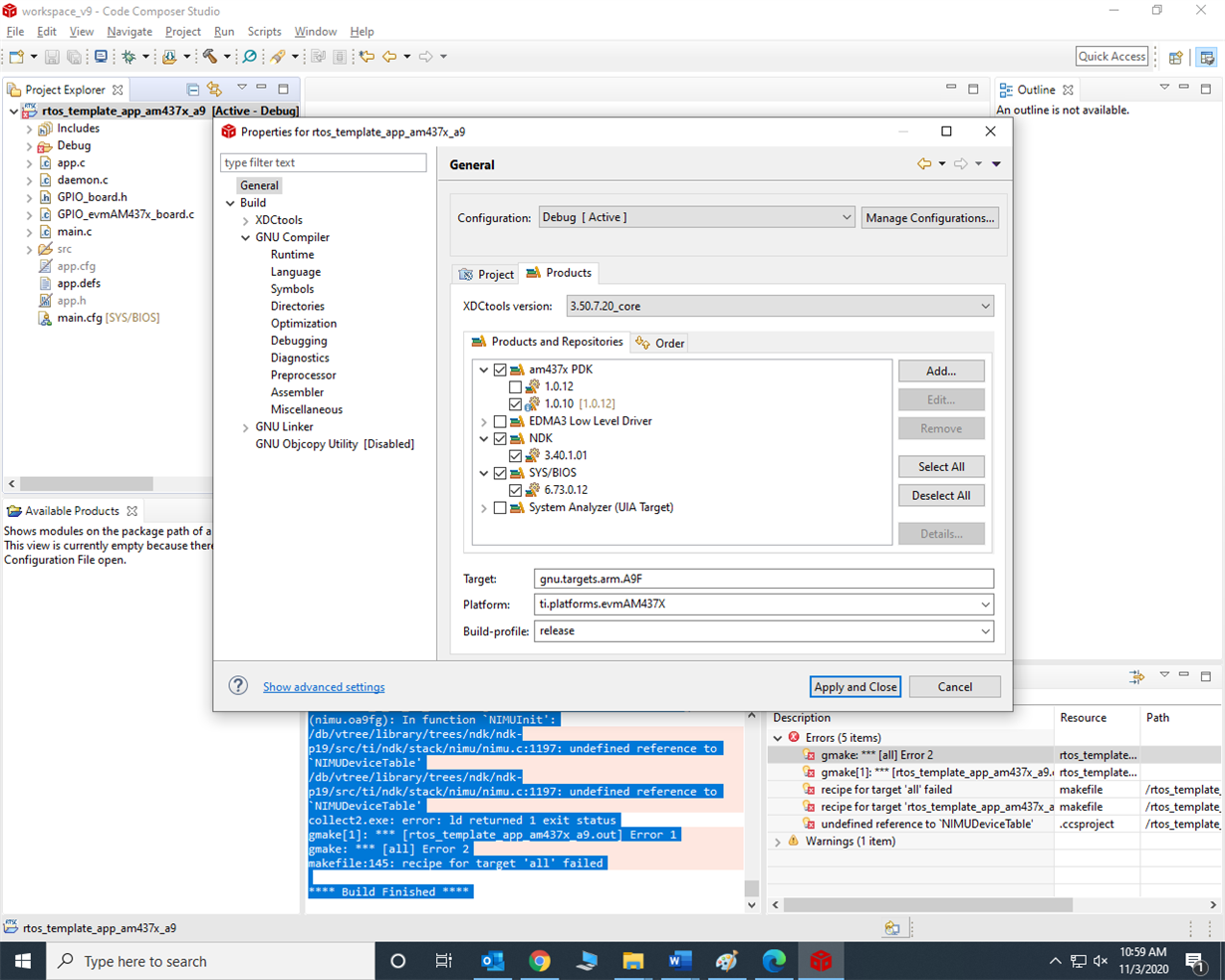
Task: Open the Platform dropdown
Action: (764, 605)
